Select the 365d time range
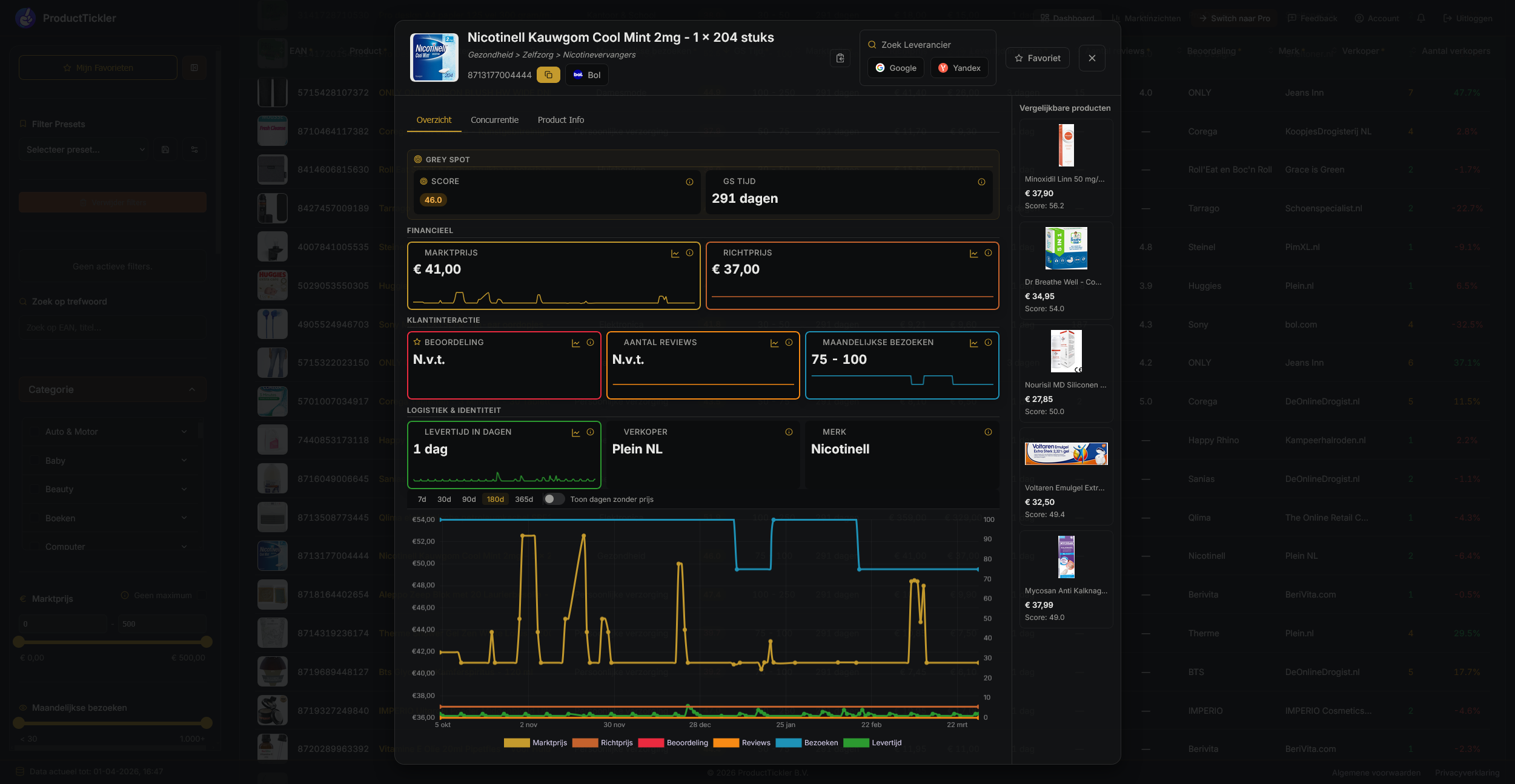 tap(523, 499)
